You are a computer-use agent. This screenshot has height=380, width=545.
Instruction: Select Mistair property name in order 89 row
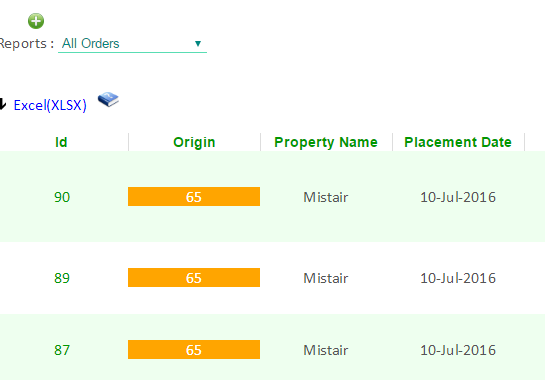click(326, 278)
